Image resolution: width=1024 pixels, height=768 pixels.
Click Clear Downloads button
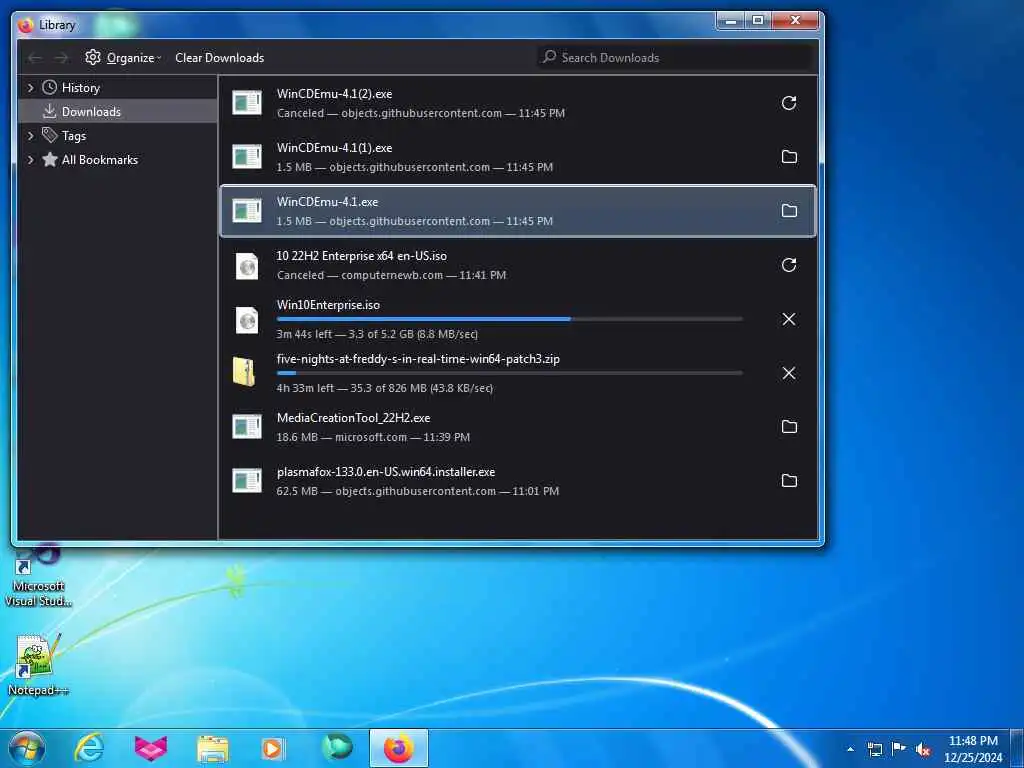pos(219,58)
